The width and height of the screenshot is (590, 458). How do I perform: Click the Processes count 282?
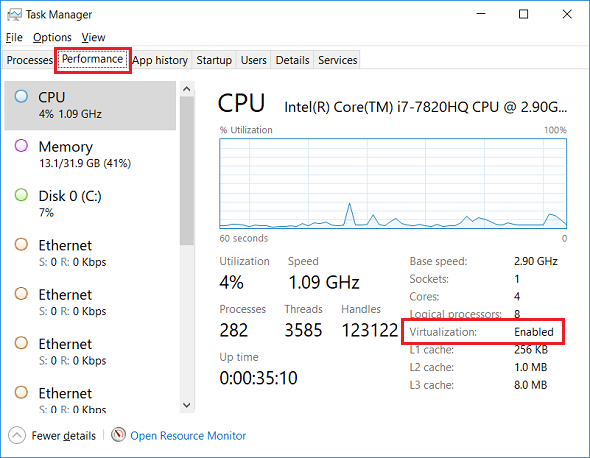[x=234, y=330]
